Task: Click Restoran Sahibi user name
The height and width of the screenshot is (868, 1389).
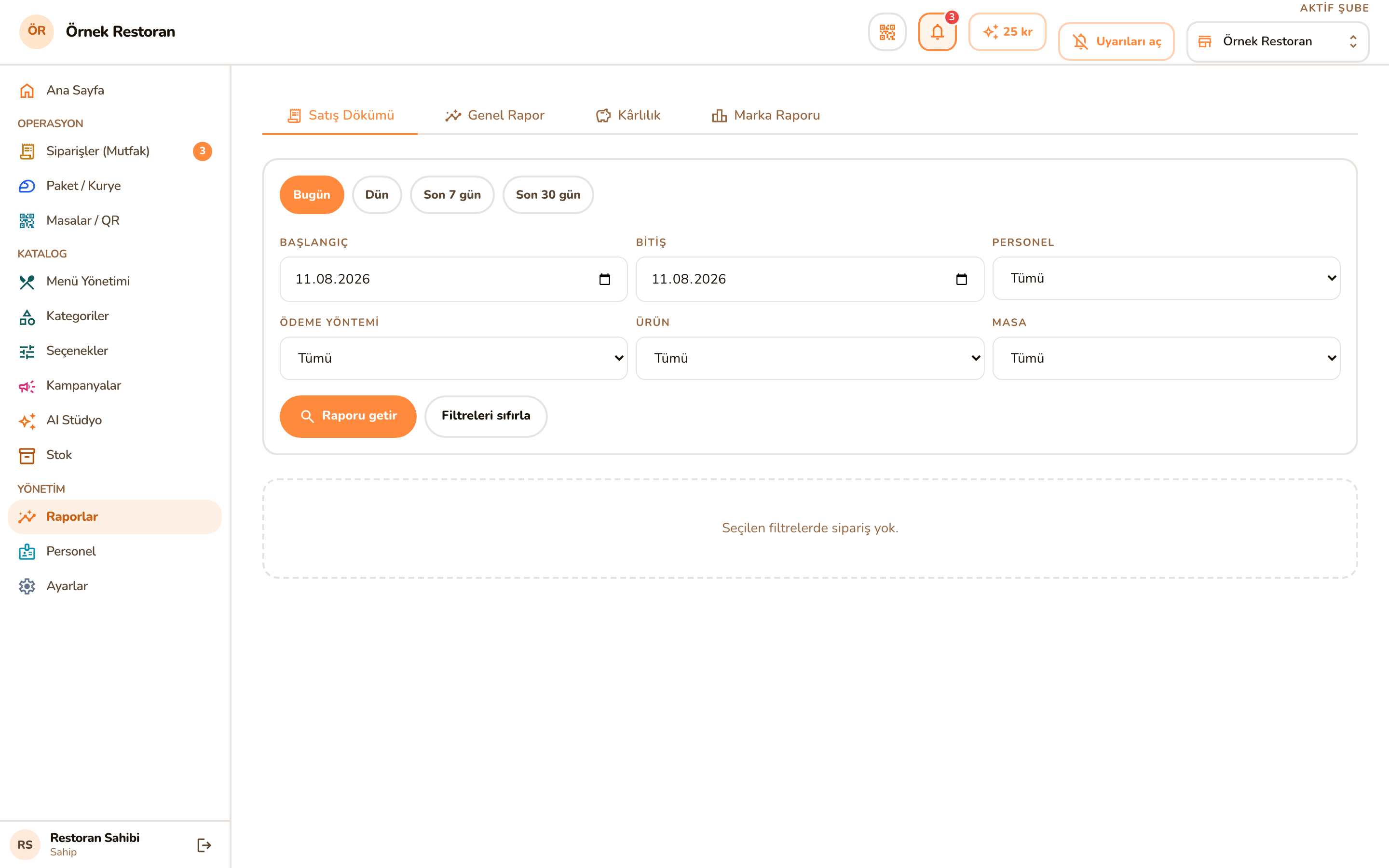Action: point(95,838)
